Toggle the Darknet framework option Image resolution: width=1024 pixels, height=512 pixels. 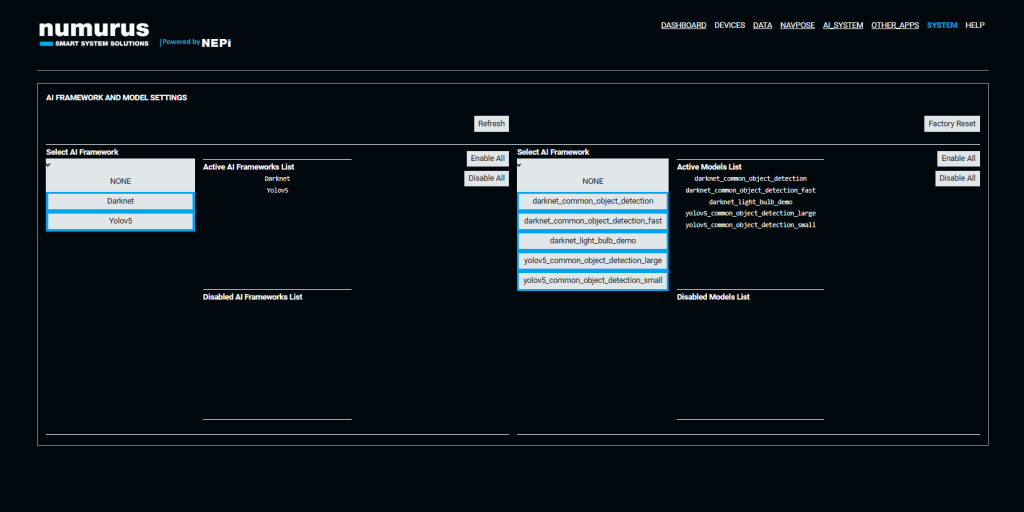[120, 201]
